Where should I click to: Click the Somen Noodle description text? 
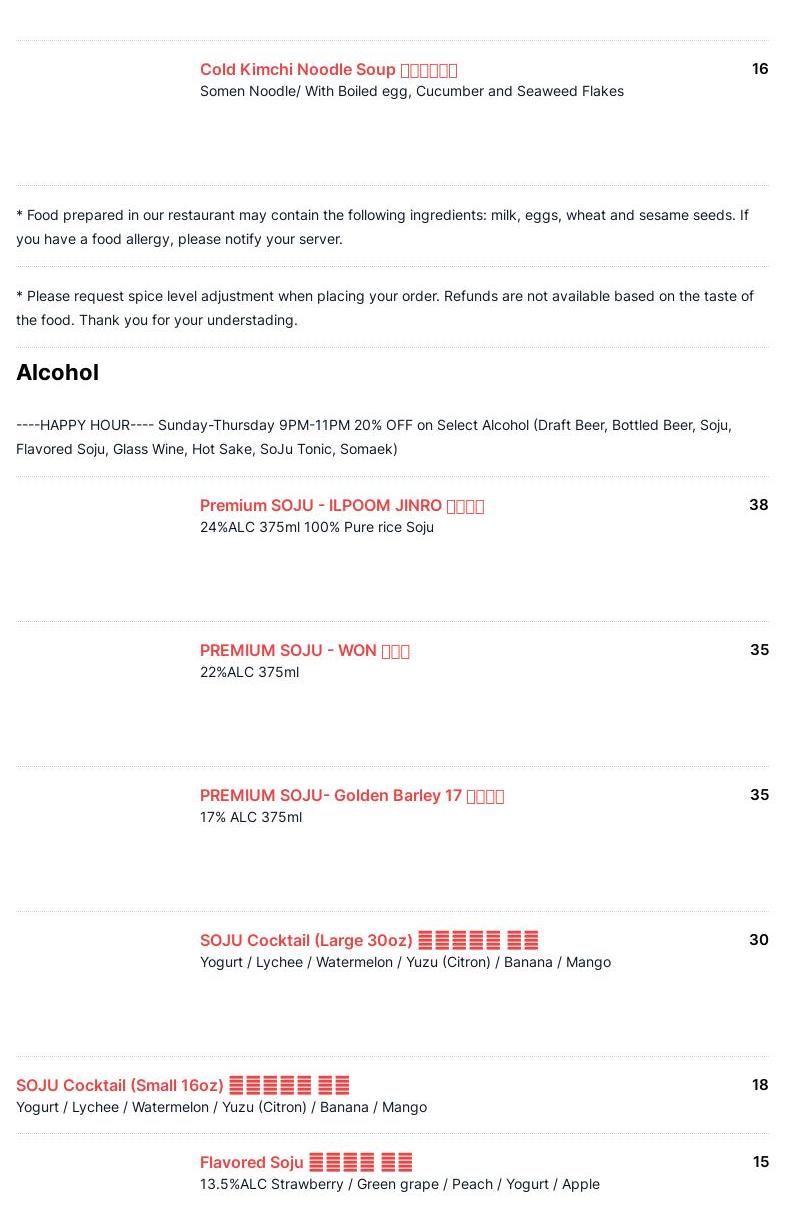tap(411, 91)
